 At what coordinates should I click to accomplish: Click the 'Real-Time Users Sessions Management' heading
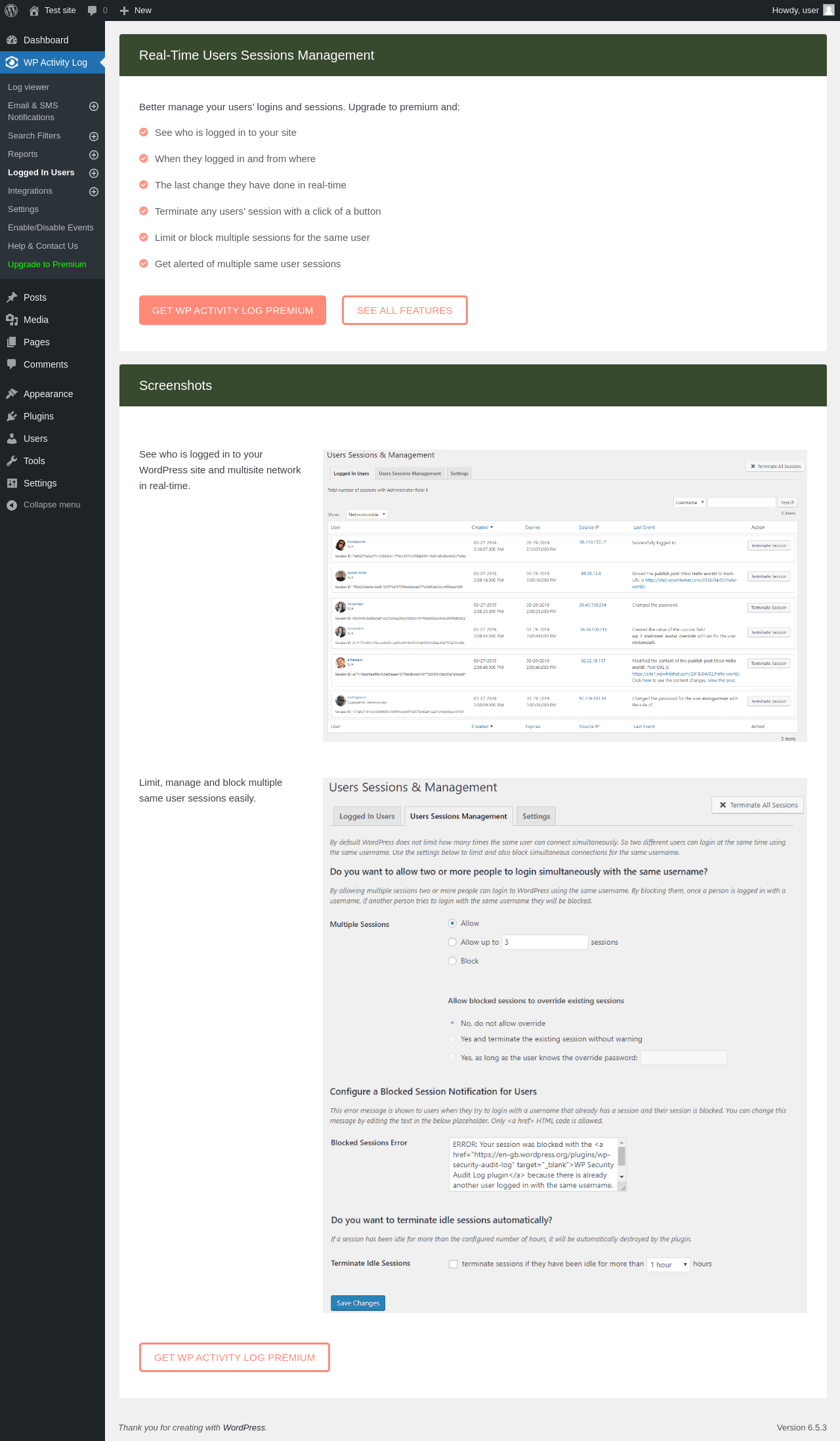click(x=257, y=55)
